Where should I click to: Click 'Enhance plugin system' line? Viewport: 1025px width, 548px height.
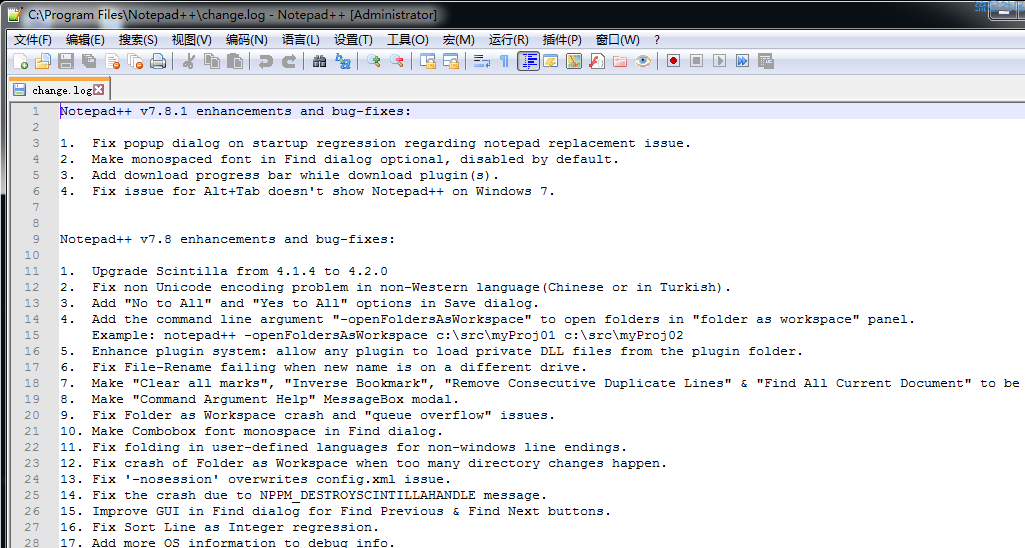(431, 352)
